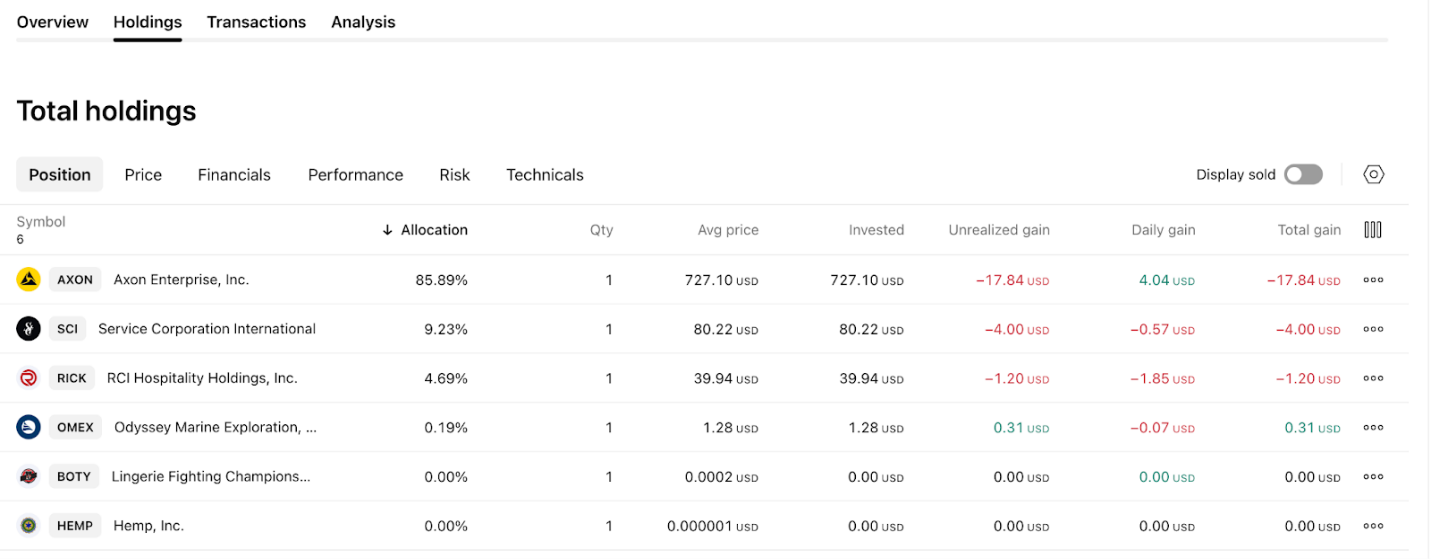Click the 0.0002 USD average price cell

(x=722, y=477)
